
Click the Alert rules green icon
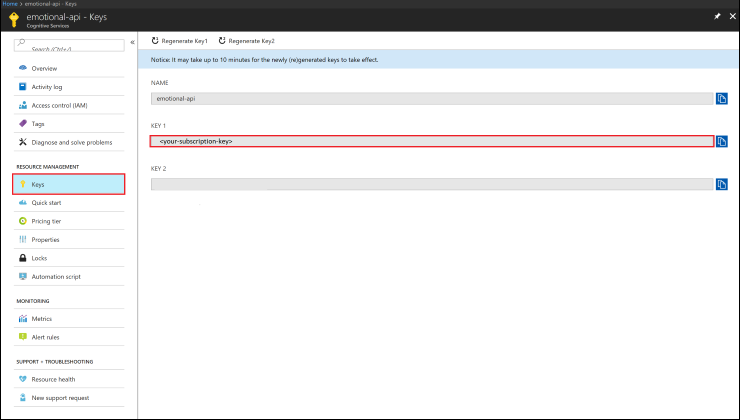pos(23,337)
